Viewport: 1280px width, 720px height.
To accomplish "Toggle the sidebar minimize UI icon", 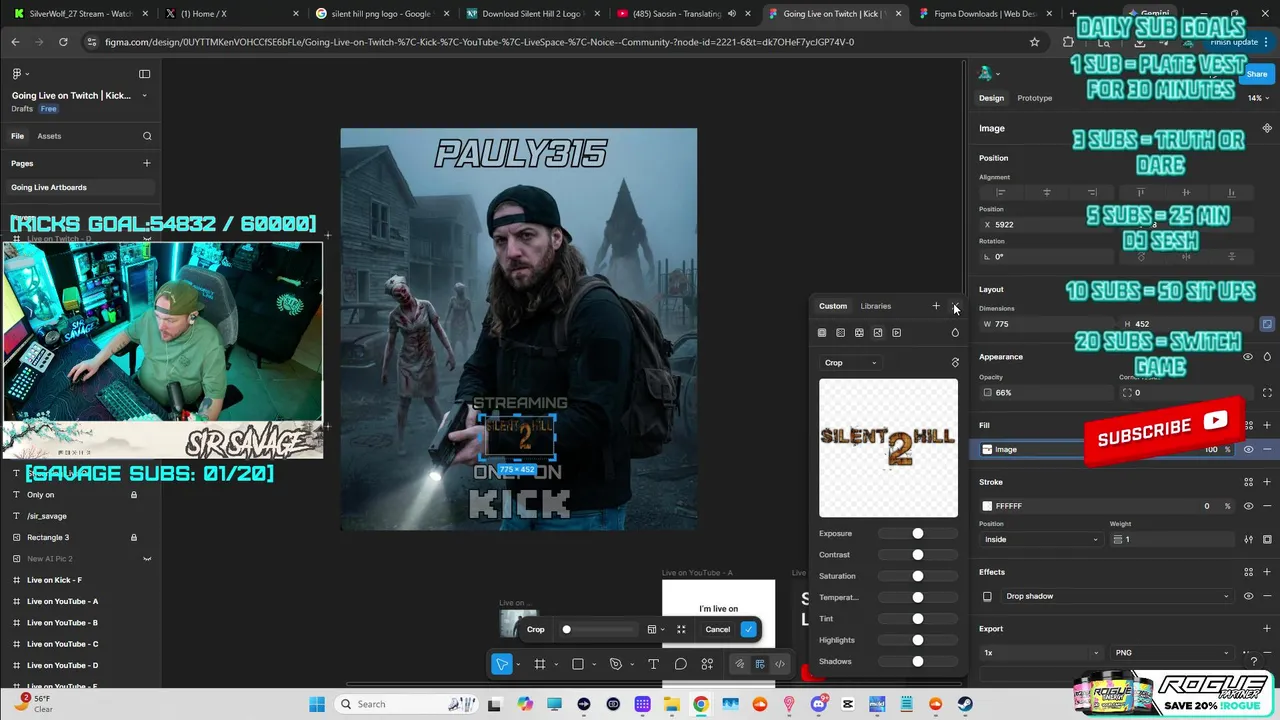I will 144,74.
